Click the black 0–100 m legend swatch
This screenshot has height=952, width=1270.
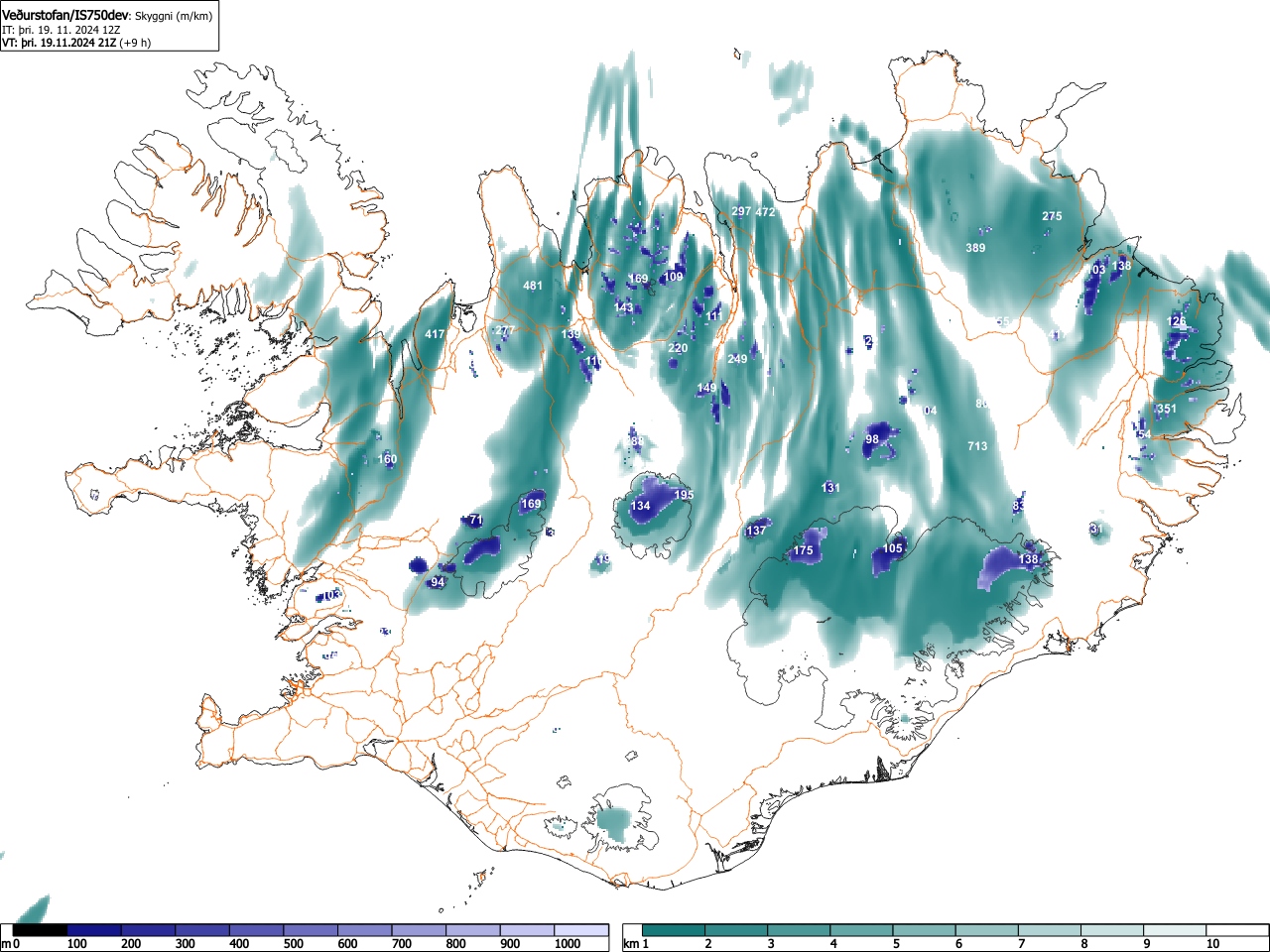click(41, 930)
